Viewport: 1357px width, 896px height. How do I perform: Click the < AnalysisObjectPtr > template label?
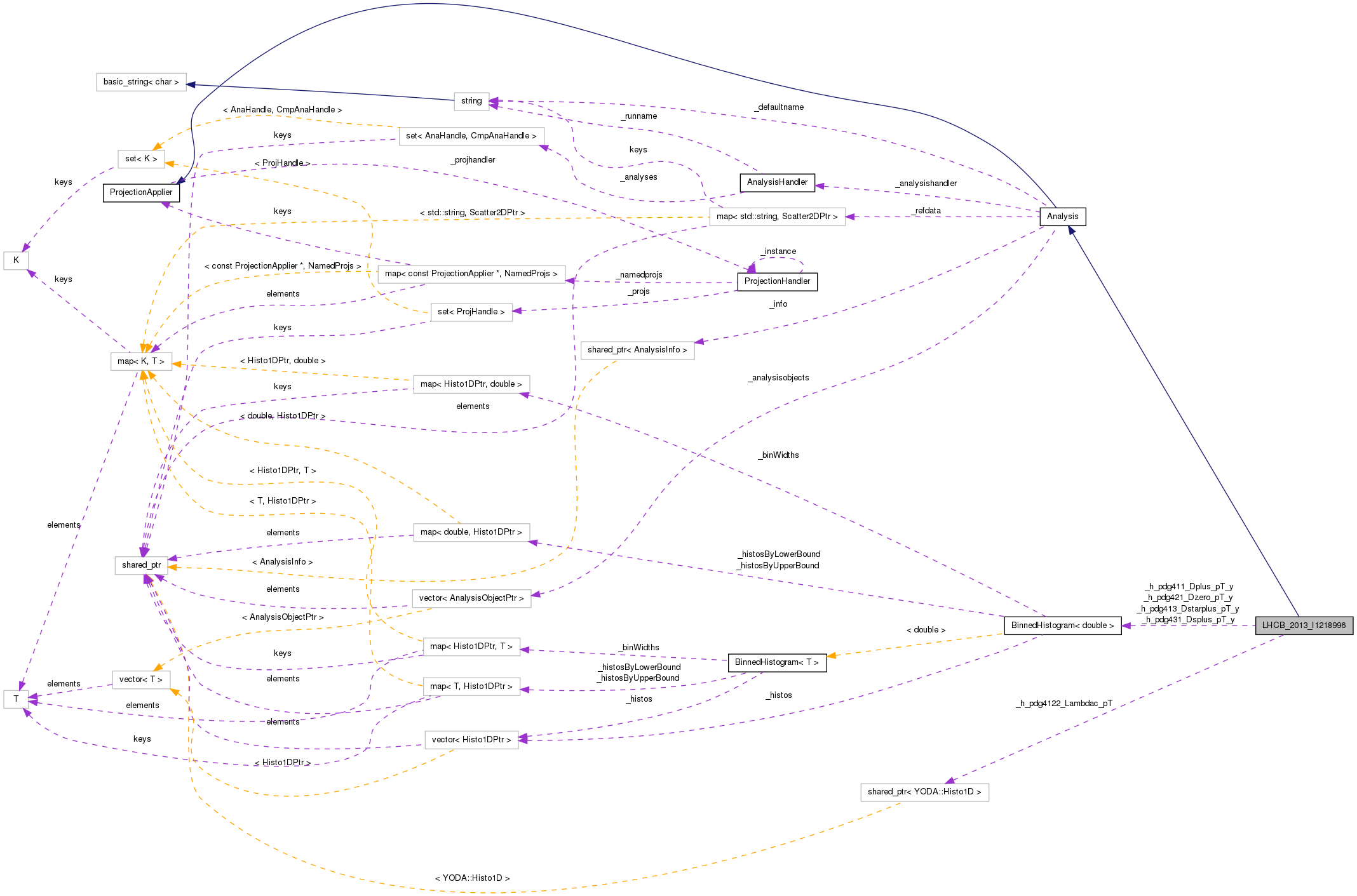point(283,617)
